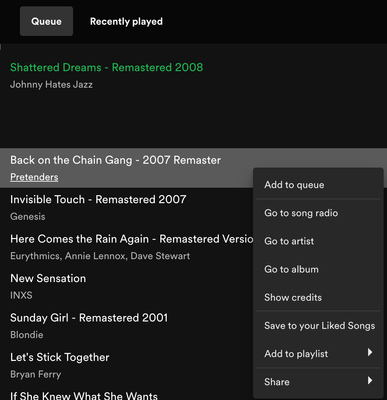The height and width of the screenshot is (400, 387).
Task: Select If She Knew What She Wants
Action: tap(84, 396)
